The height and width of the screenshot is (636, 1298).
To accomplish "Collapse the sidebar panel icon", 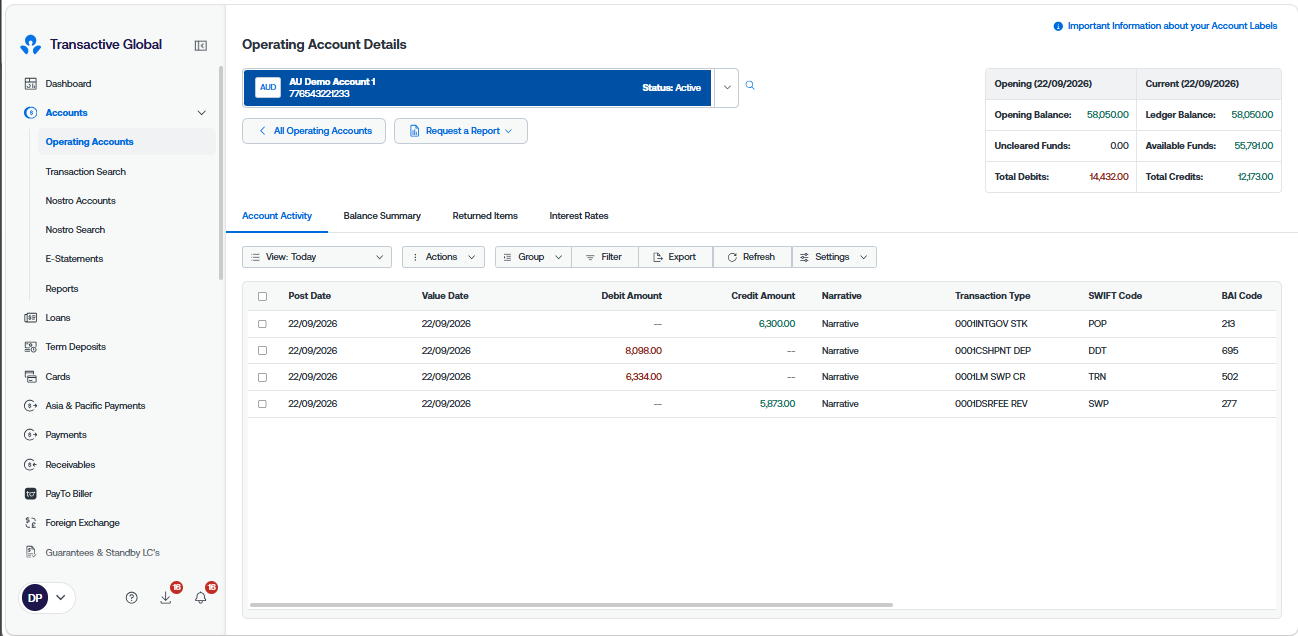I will click(201, 45).
